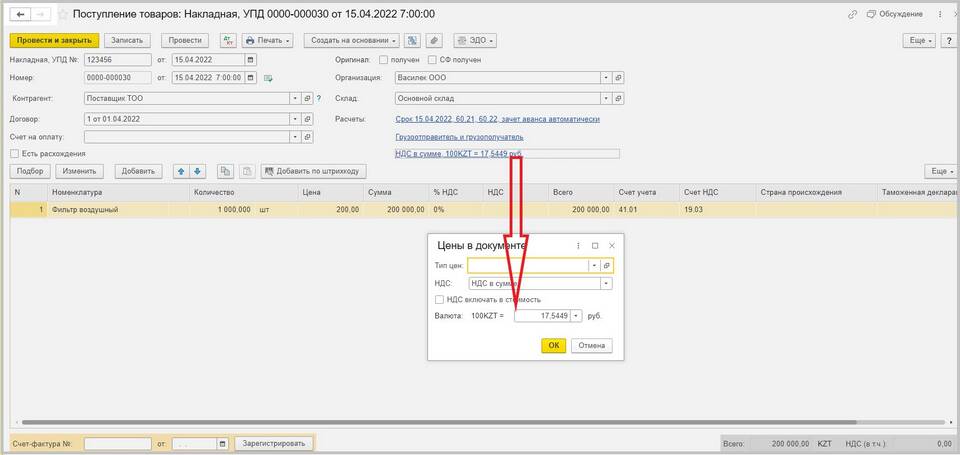Viewport: 960px width, 455px height.
Task: Open Склад Основной склад card icon
Action: pyautogui.click(x=618, y=98)
